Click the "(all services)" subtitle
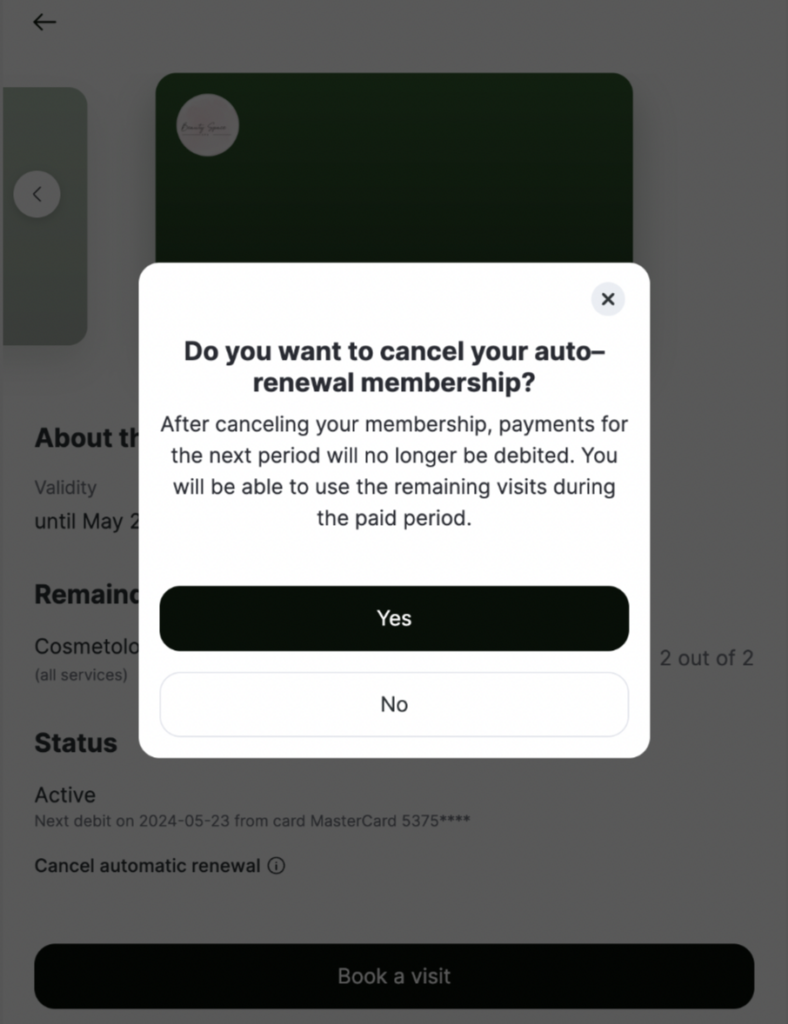The height and width of the screenshot is (1024, 788). pos(81,675)
